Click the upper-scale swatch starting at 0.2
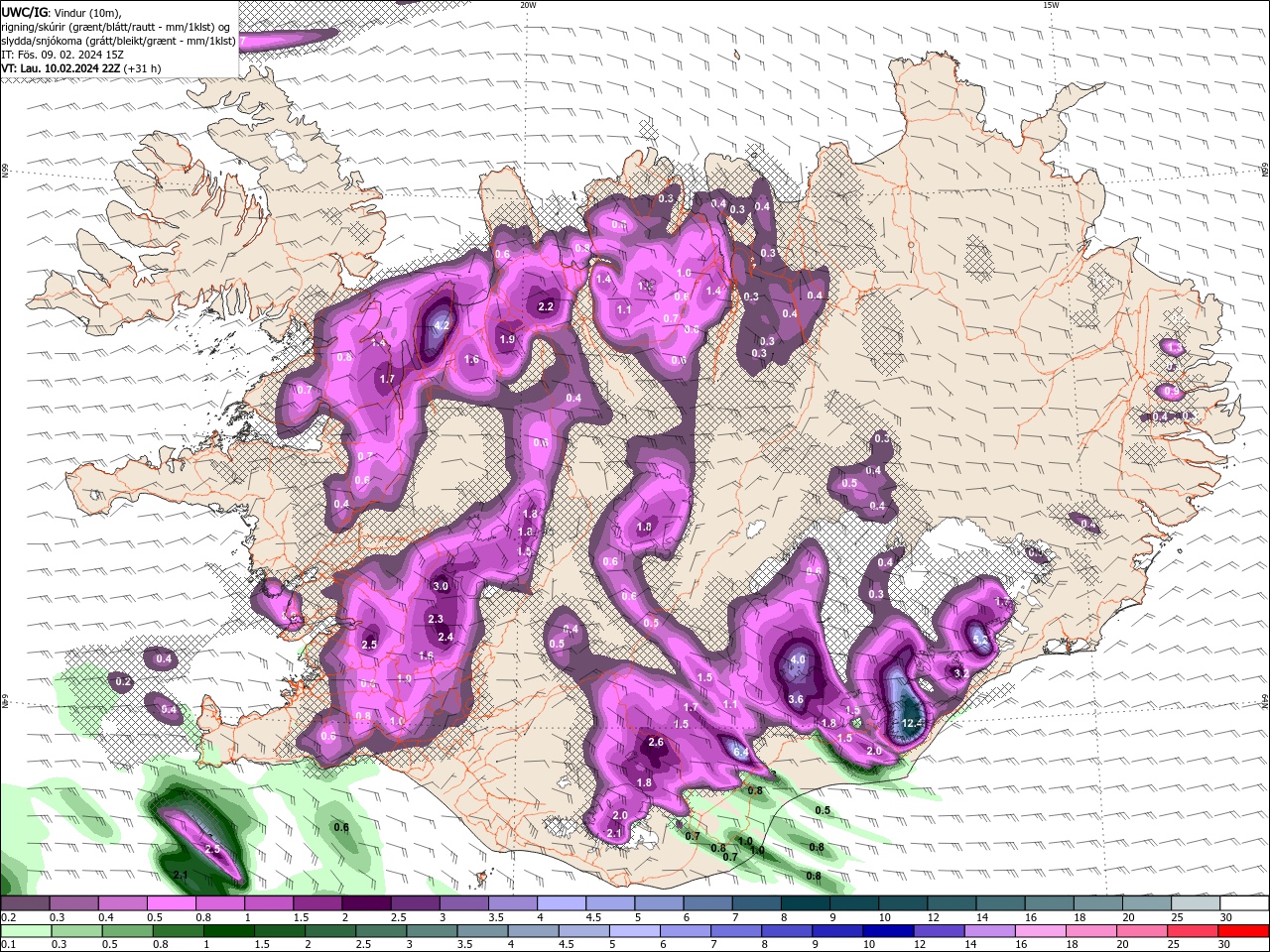The height and width of the screenshot is (952, 1270). pyautogui.click(x=26, y=903)
